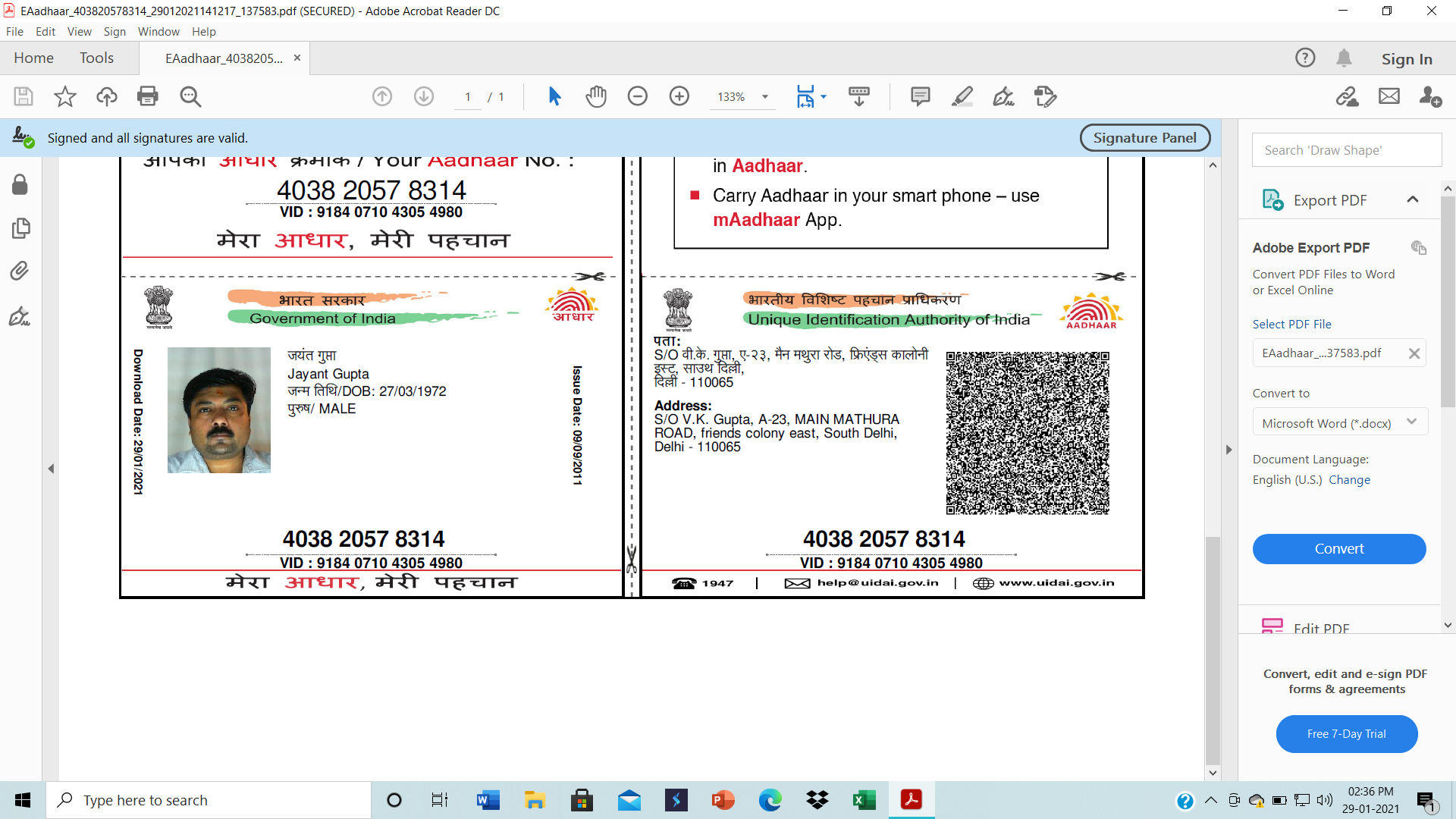Viewport: 1456px width, 819px height.
Task: Open the Help question mark icon
Action: tap(1305, 58)
